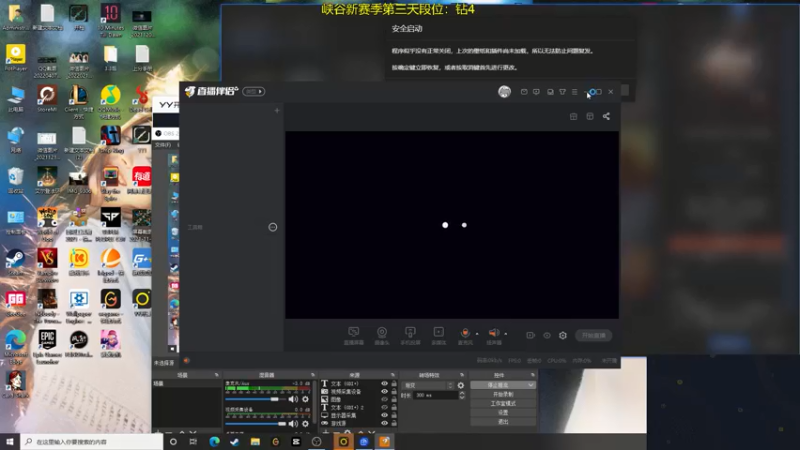Click the skin shirt icon in the title bar
This screenshot has width=800, height=450.
click(x=562, y=92)
